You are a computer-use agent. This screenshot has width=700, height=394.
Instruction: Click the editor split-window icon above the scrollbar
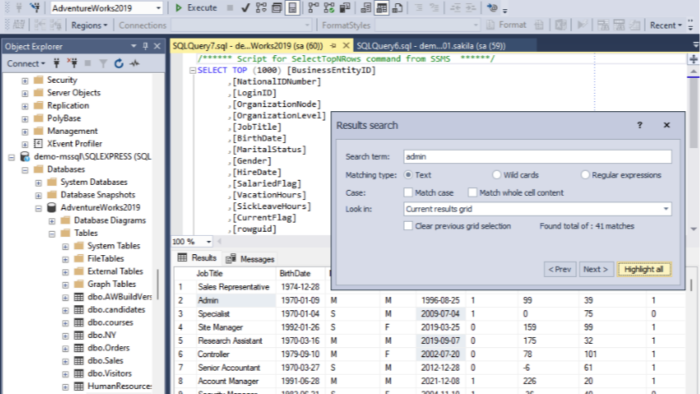coord(693,59)
